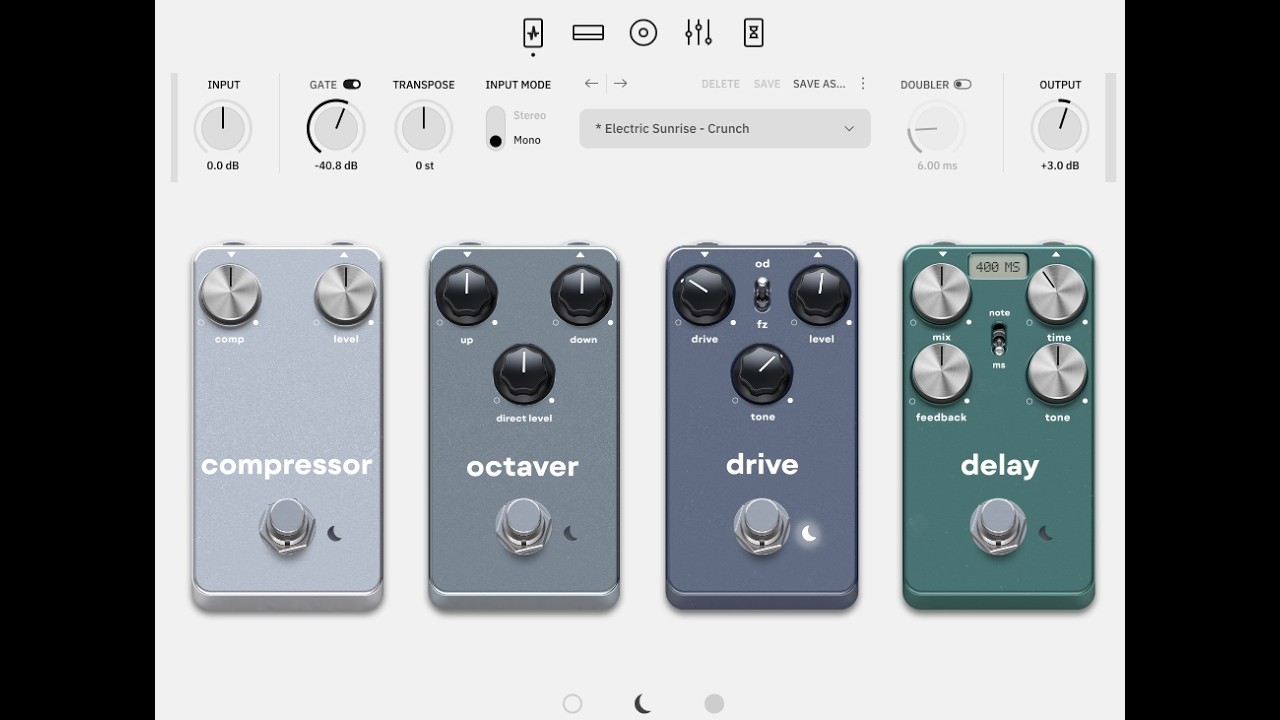Select Stereo input mode
1280x720 pixels.
tap(529, 116)
